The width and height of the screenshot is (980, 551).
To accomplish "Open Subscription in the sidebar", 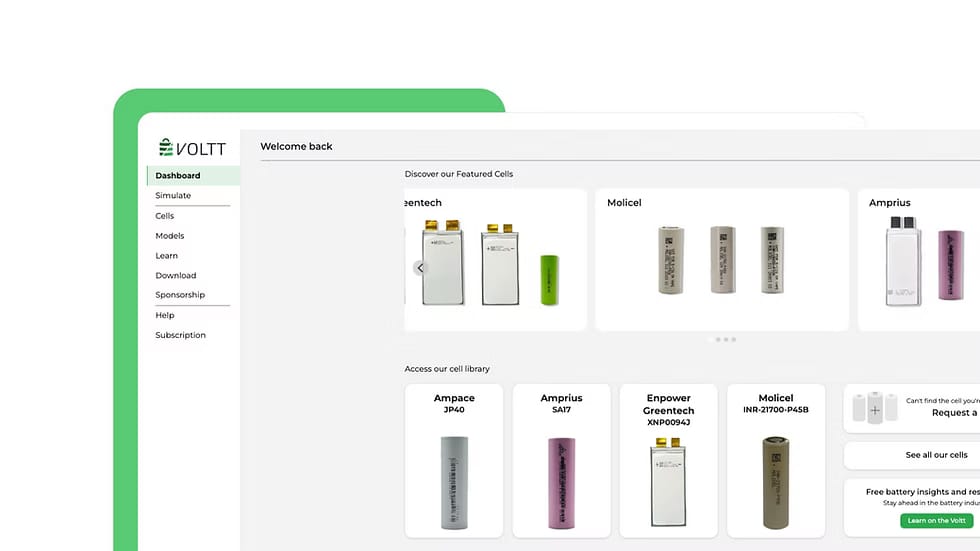I will [180, 335].
